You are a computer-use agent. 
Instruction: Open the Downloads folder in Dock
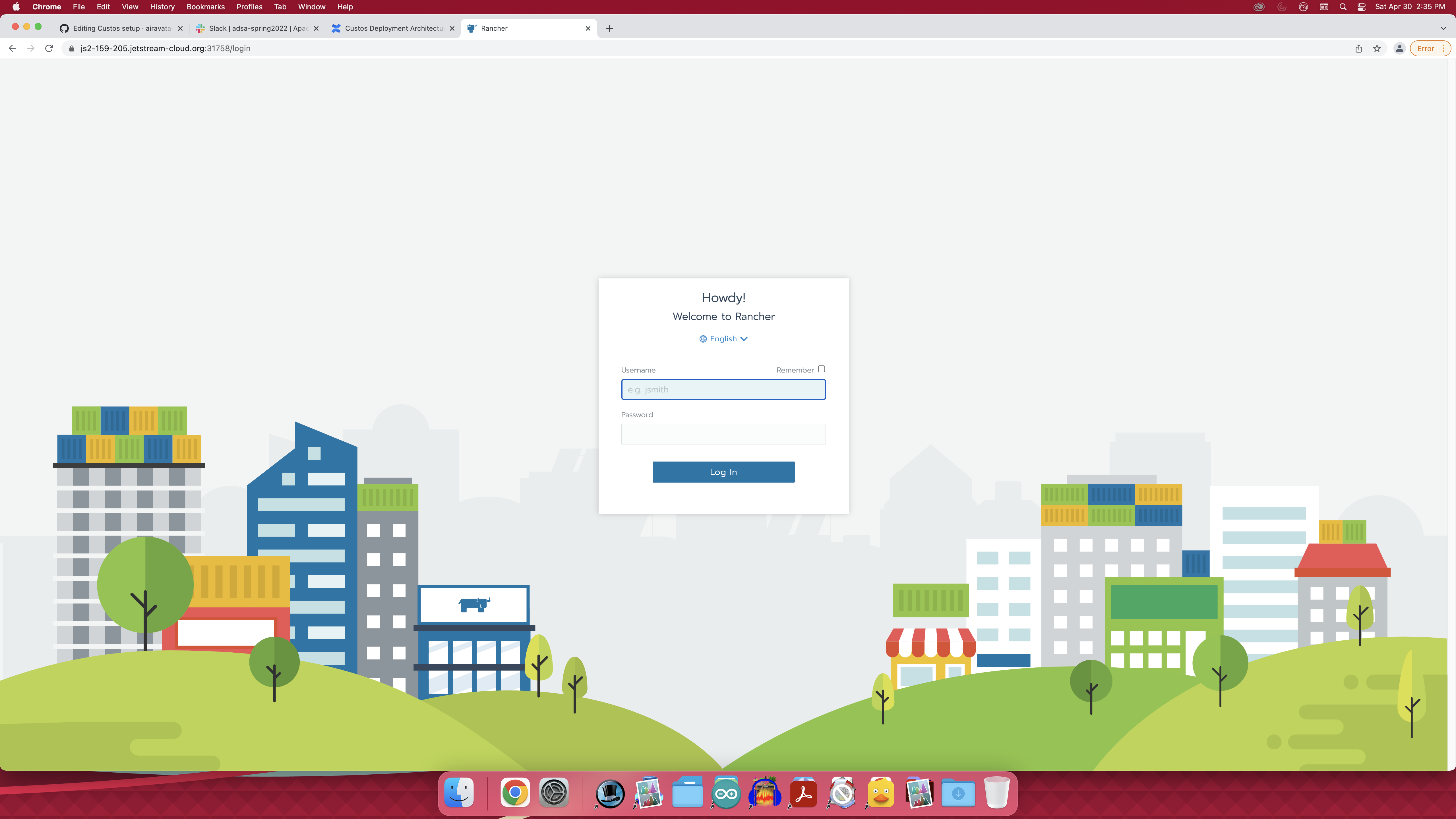pos(958,793)
